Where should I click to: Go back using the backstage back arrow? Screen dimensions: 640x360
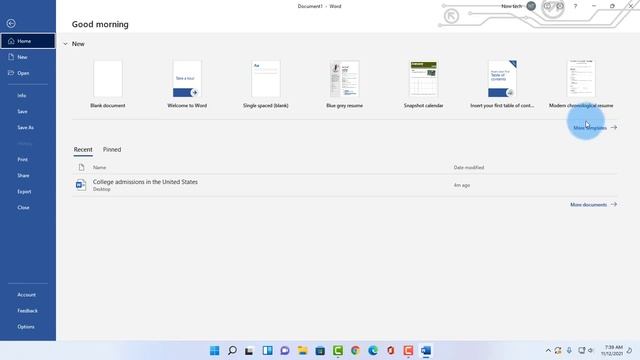(11, 23)
